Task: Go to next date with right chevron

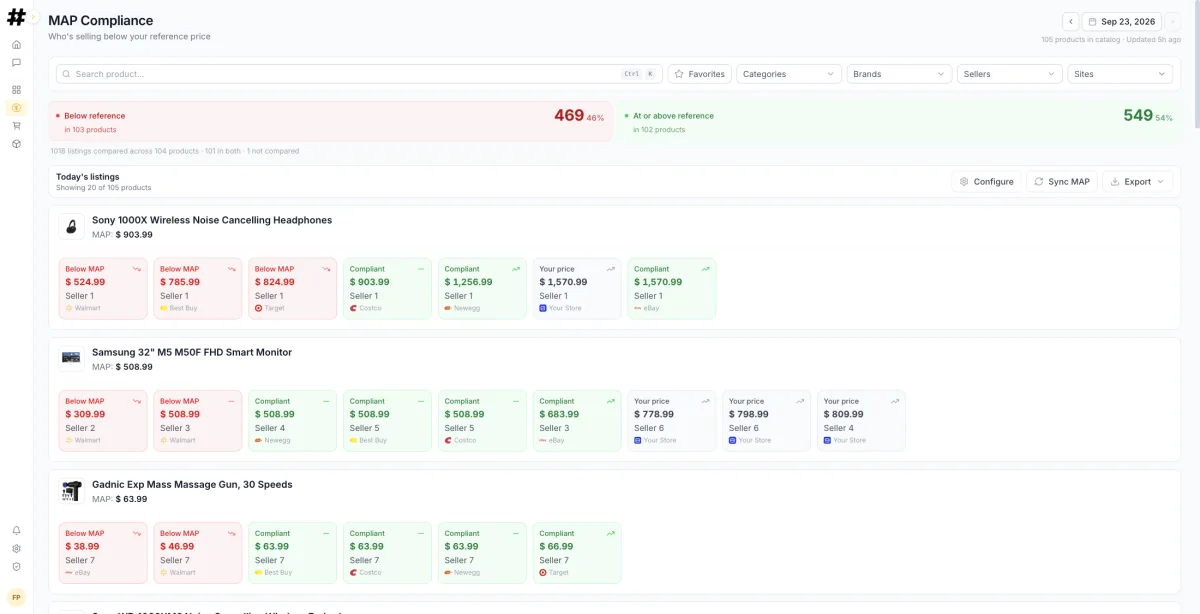Action: pos(1173,21)
